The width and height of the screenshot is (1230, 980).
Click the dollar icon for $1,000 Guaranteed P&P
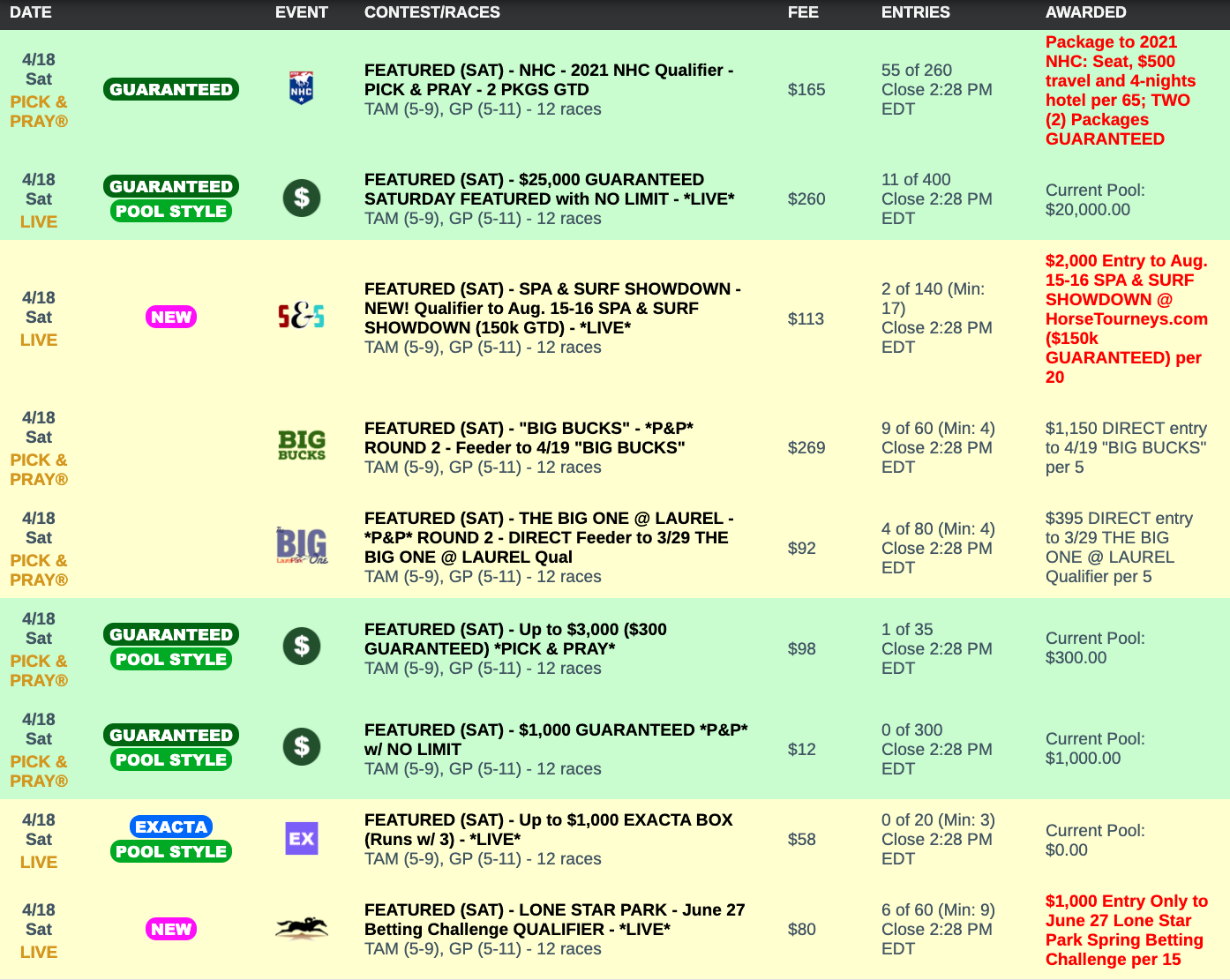(301, 747)
